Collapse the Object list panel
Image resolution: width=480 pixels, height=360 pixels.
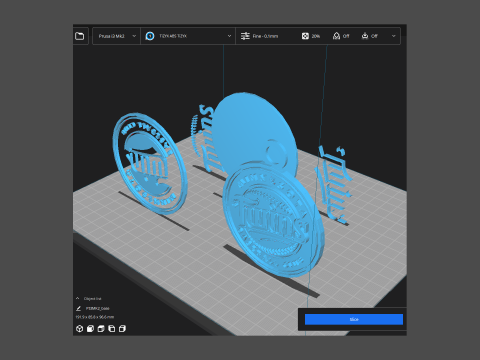(x=78, y=298)
